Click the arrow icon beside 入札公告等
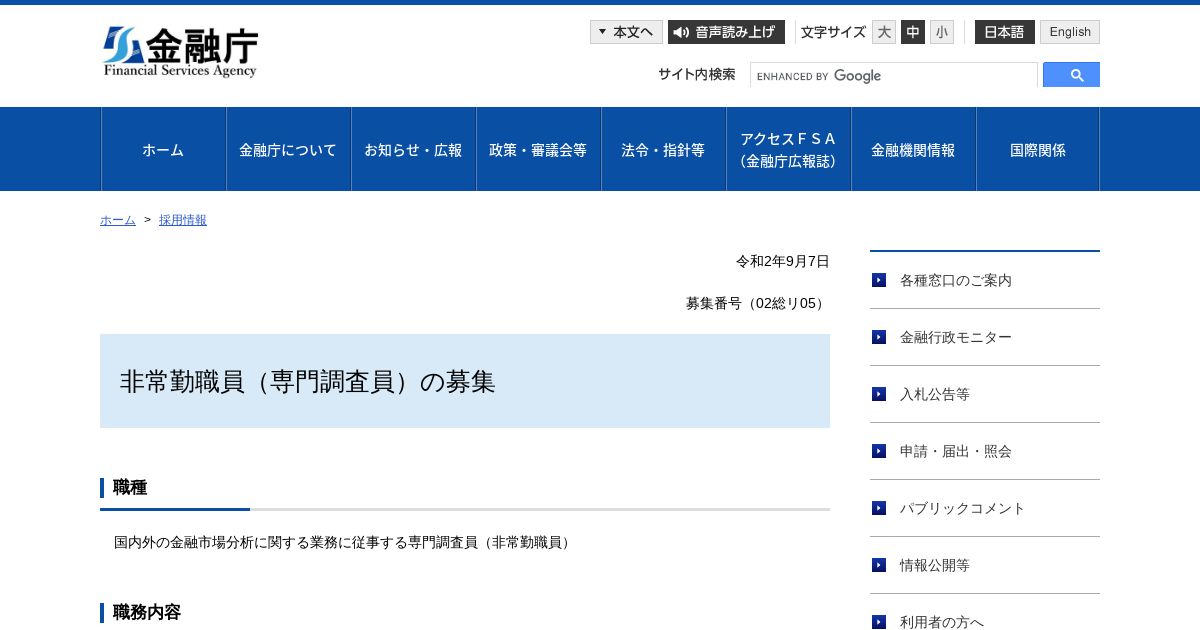Screen dimensions: 1200x630 (x=879, y=394)
